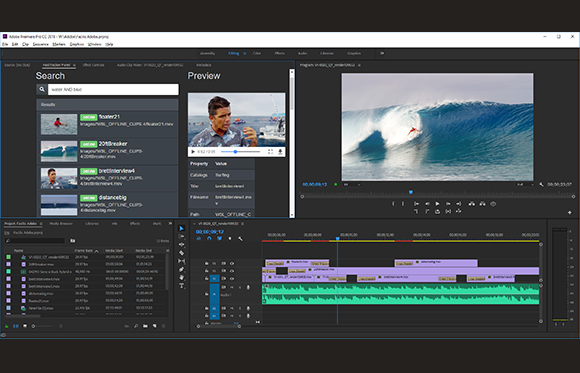Toggle visibility eye of bottom video track
This screenshot has height=373, width=580.
click(232, 278)
